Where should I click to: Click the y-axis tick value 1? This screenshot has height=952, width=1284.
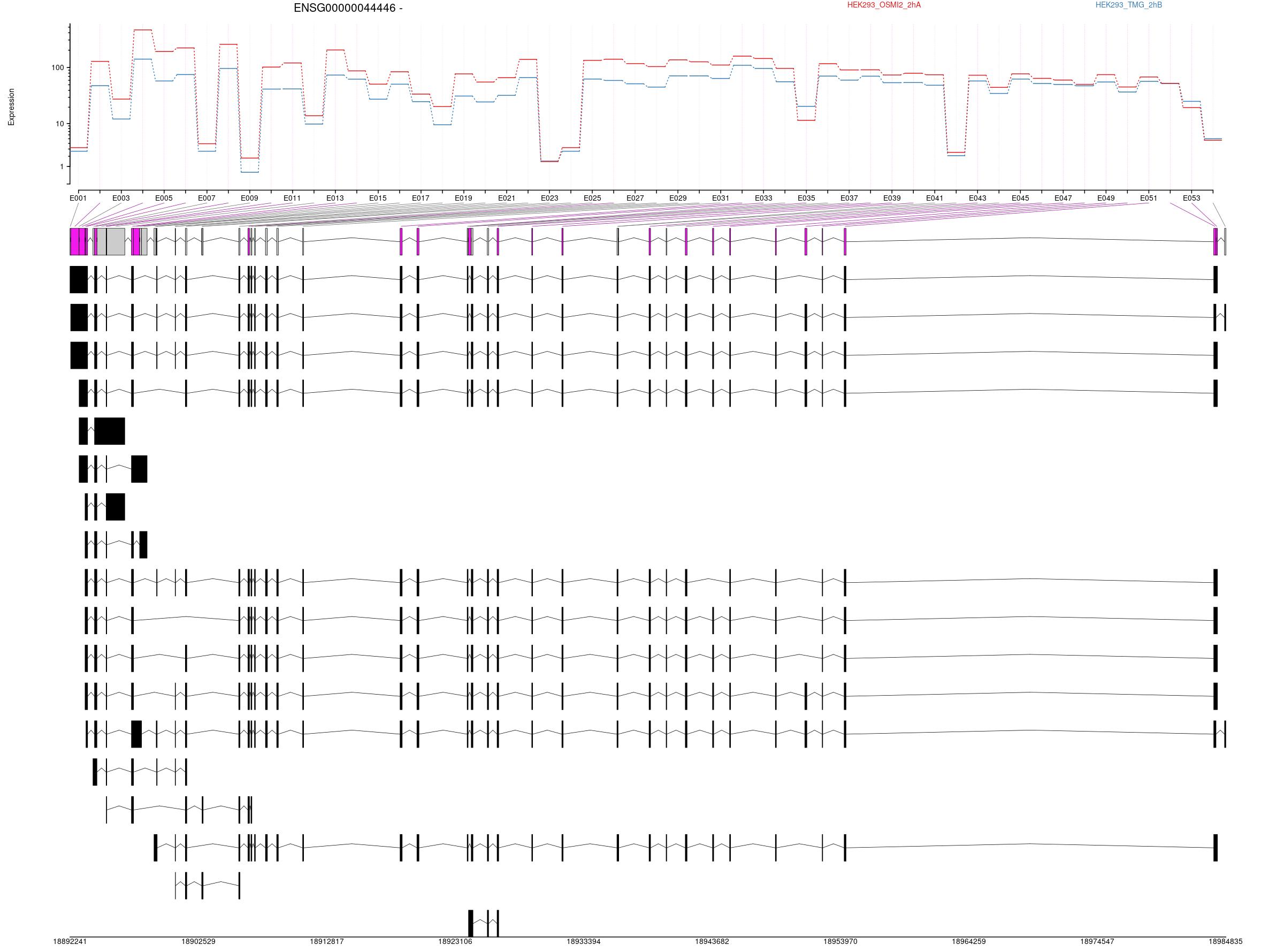(x=62, y=166)
